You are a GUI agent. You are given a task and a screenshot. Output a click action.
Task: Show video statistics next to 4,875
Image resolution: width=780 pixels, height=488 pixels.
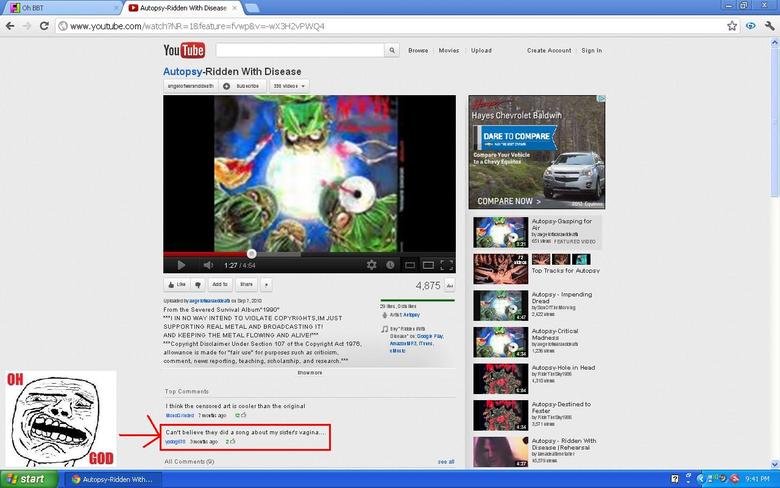point(450,286)
